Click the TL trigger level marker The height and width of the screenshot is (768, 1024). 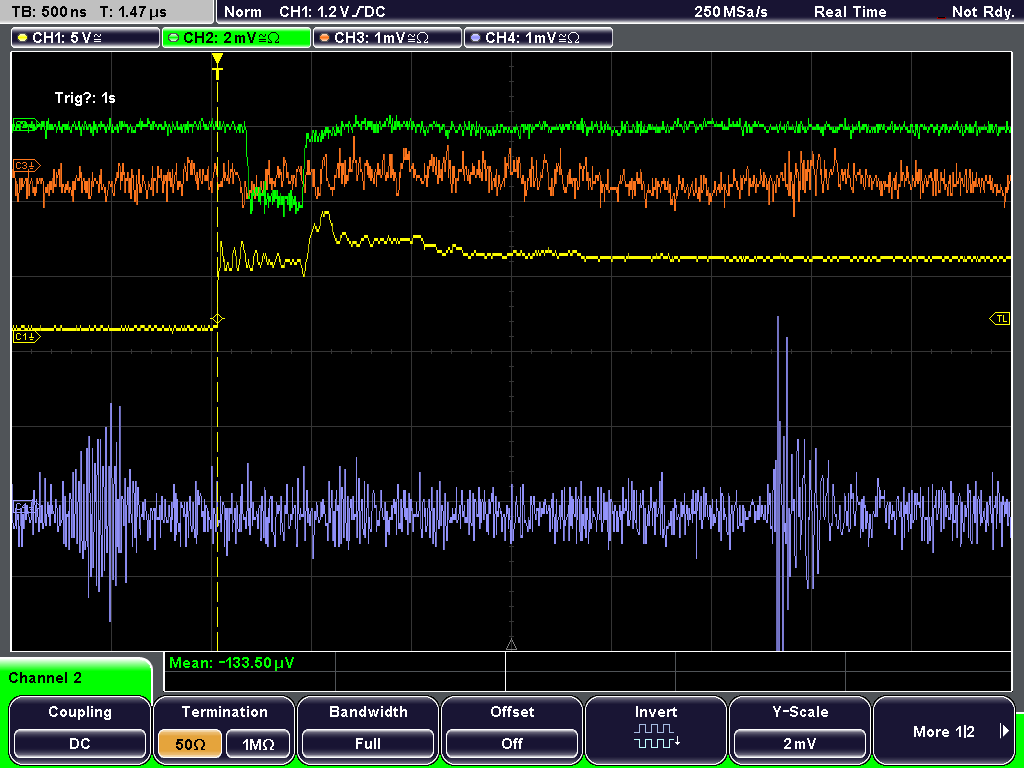pyautogui.click(x=1000, y=319)
